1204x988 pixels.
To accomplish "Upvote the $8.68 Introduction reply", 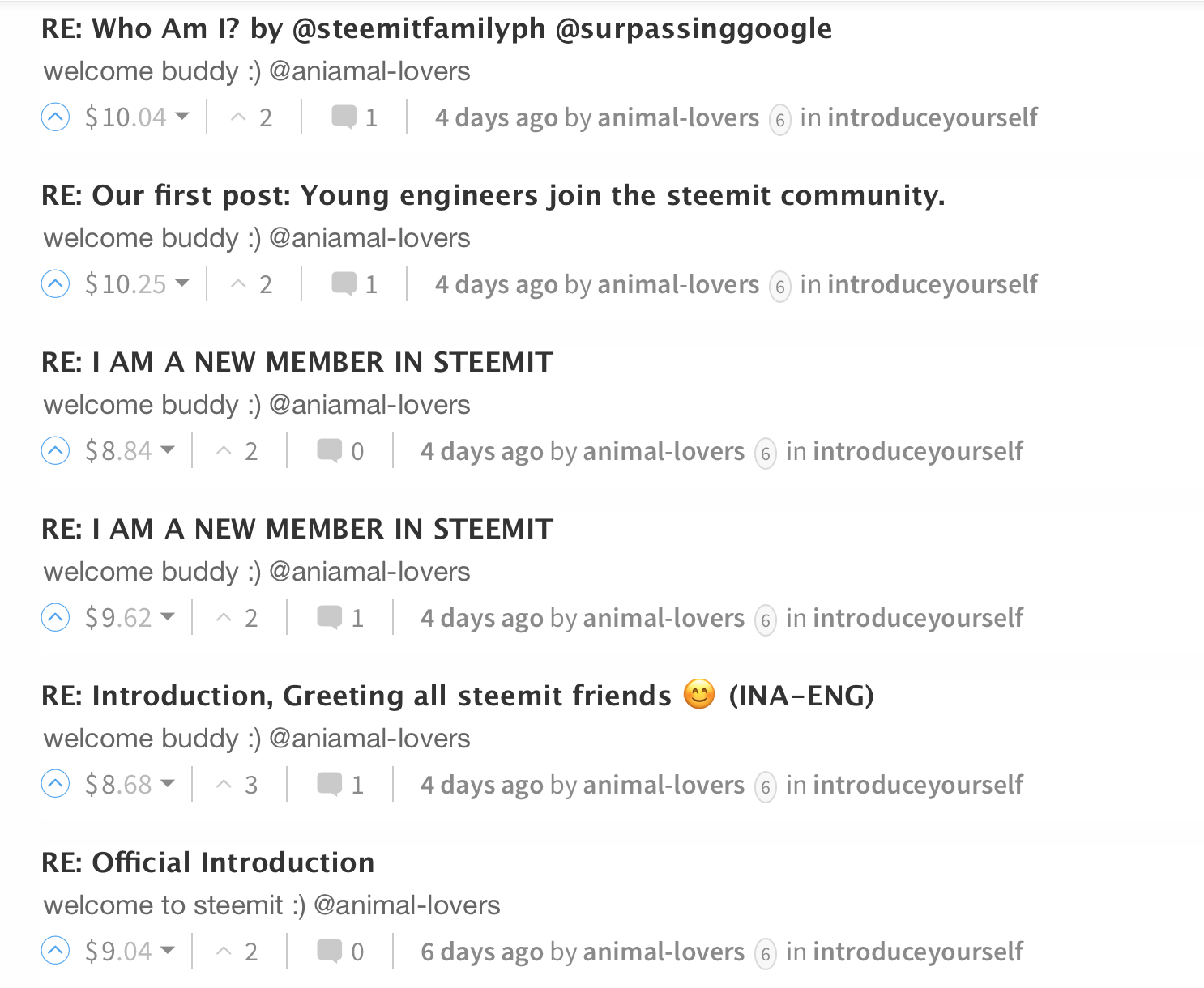I will [55, 786].
